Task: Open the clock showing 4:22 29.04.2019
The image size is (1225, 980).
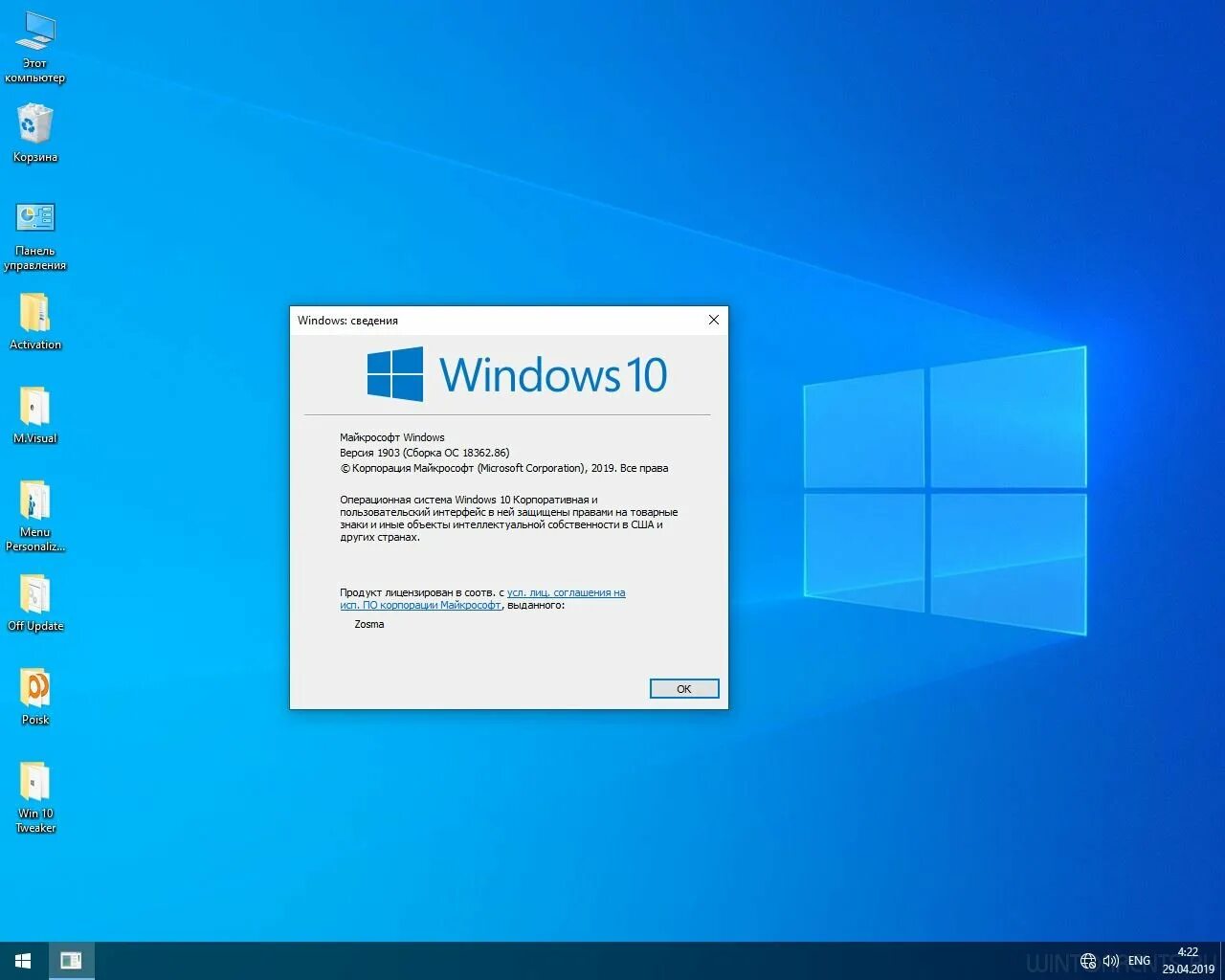Action: pos(1188,961)
